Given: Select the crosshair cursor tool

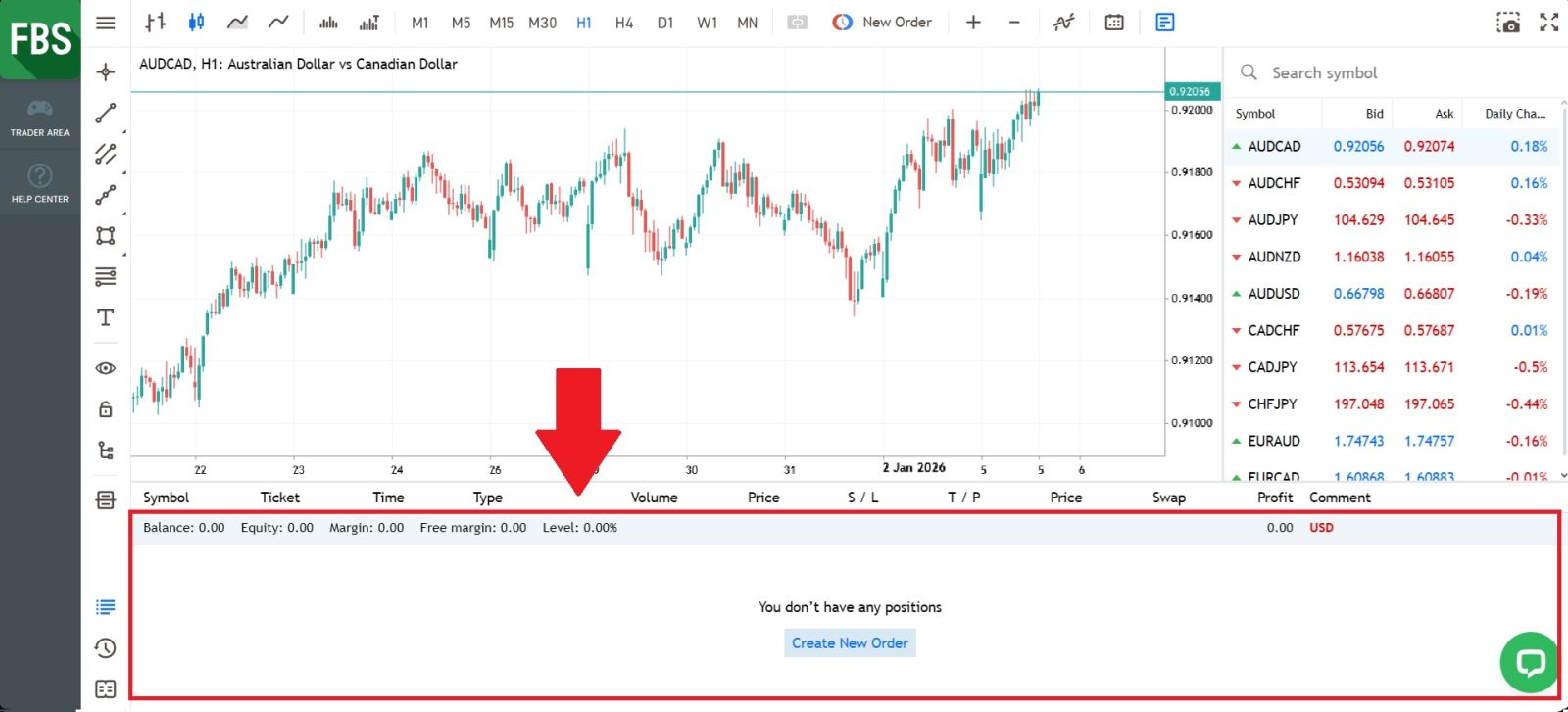Looking at the screenshot, I should [106, 71].
